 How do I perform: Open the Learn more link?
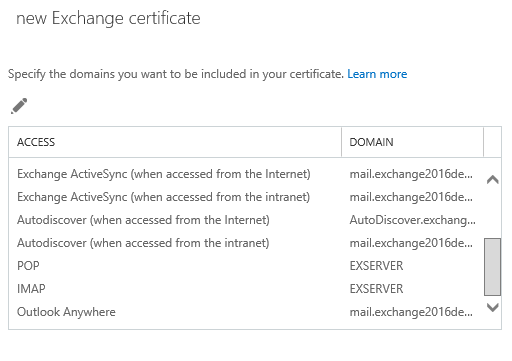pyautogui.click(x=377, y=74)
